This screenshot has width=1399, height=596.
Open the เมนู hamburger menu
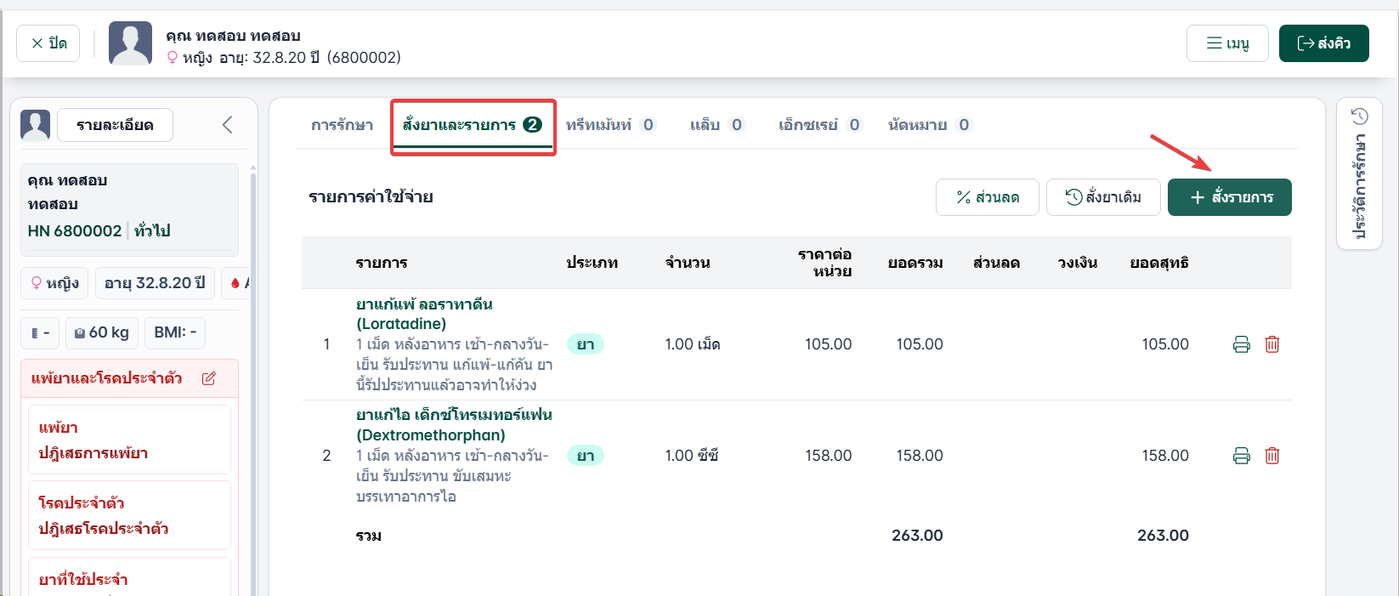[x=1227, y=44]
